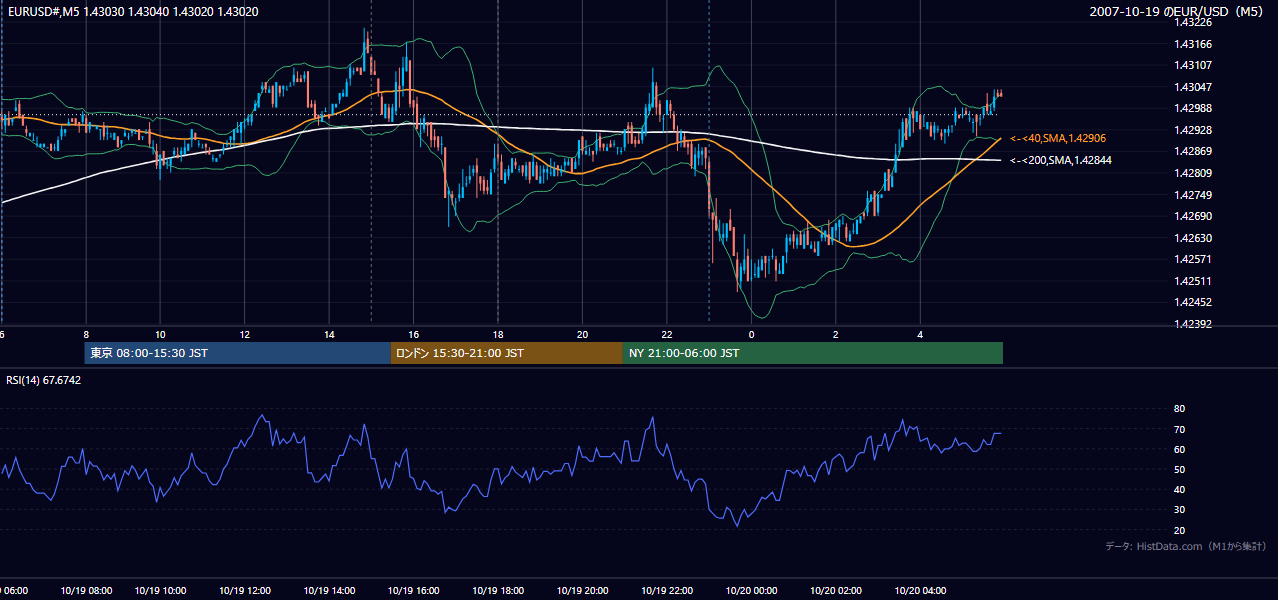1278x600 pixels.
Task: Click price axis value 1.42392
Action: pos(1193,324)
